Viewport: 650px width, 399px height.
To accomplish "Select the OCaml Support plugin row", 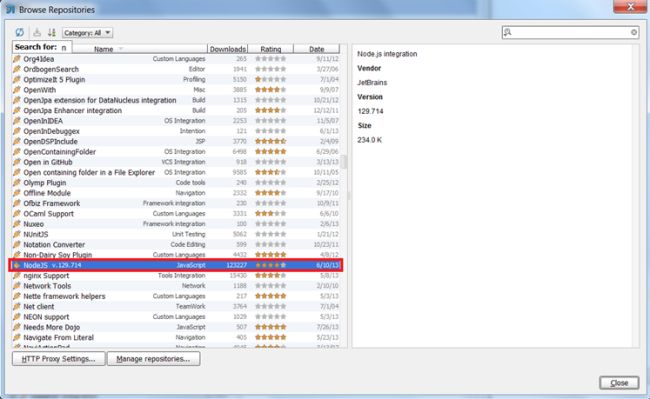I will pos(176,214).
